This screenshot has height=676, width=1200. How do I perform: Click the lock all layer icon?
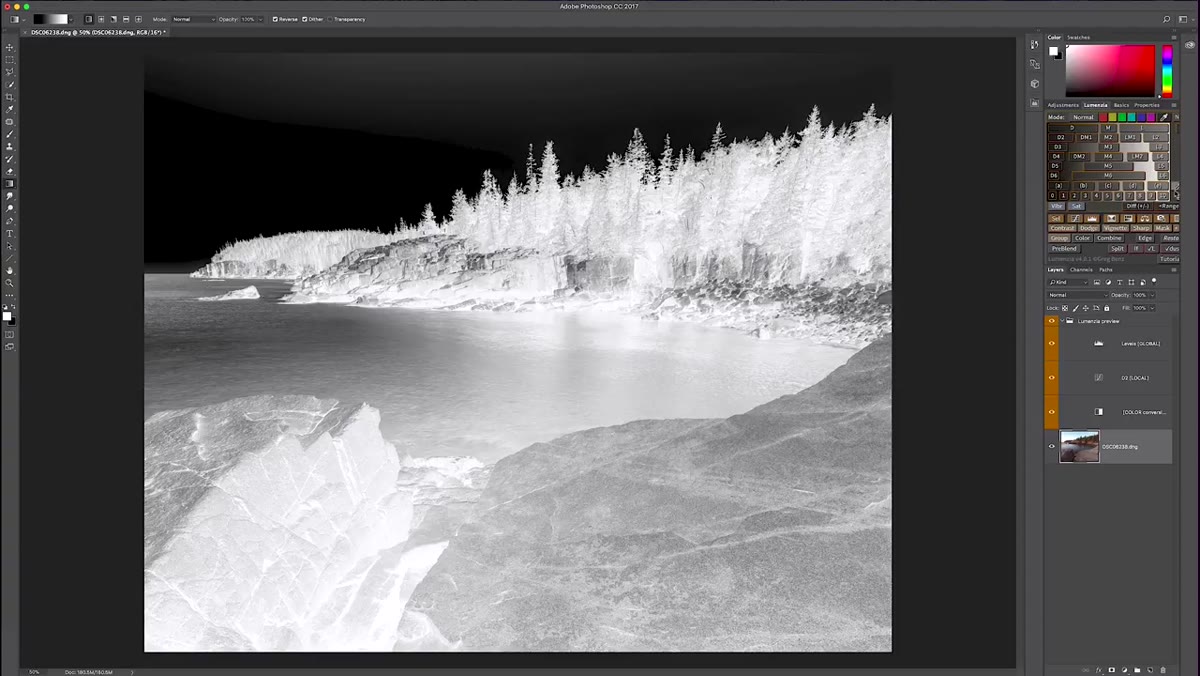[1107, 308]
